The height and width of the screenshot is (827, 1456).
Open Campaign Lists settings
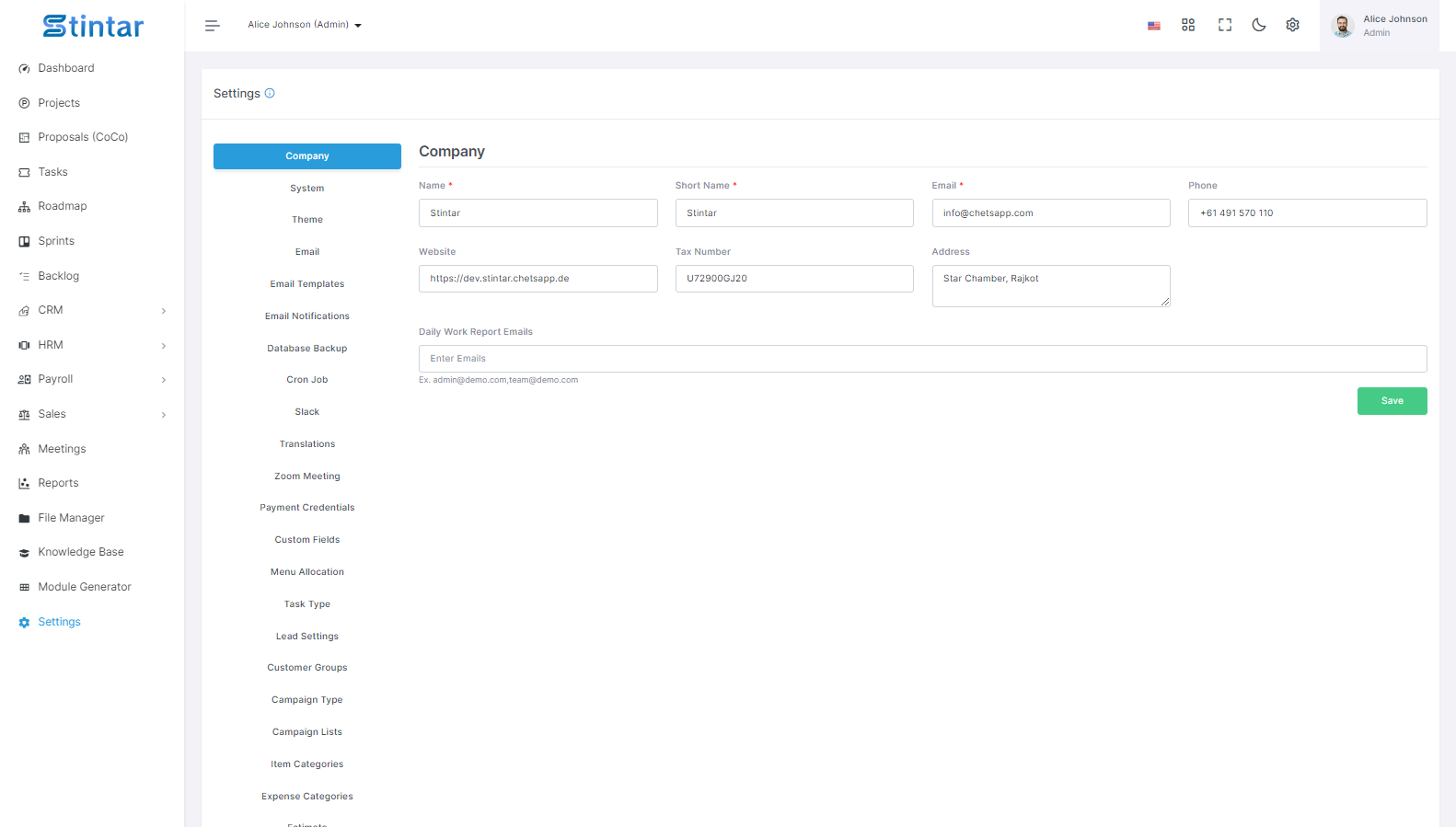point(307,732)
